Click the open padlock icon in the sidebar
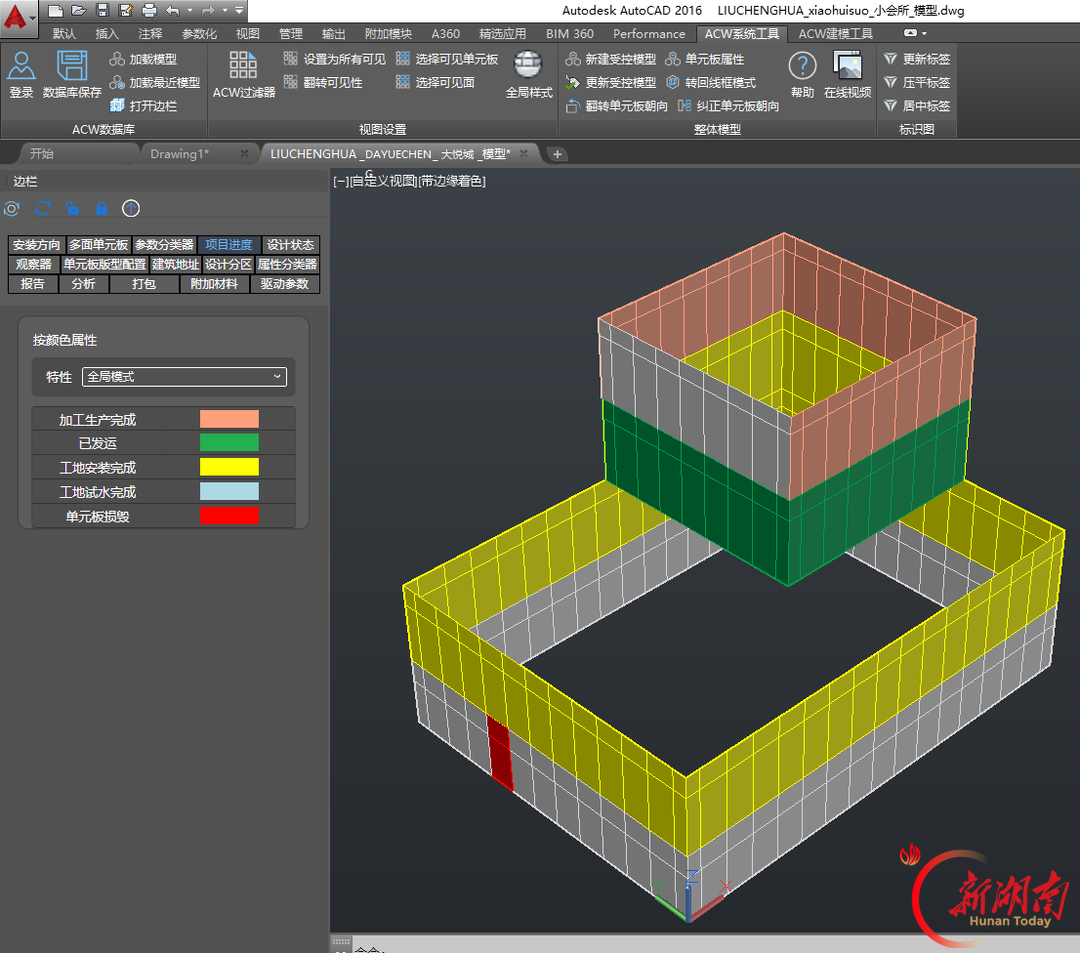The height and width of the screenshot is (953, 1080). pyautogui.click(x=72, y=208)
